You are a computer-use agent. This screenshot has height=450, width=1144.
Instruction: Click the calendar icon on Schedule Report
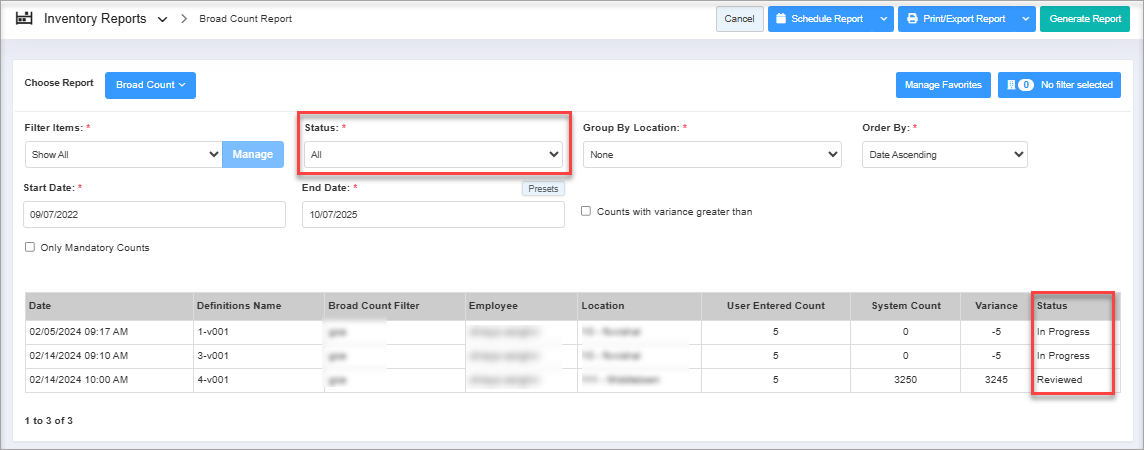[x=781, y=19]
